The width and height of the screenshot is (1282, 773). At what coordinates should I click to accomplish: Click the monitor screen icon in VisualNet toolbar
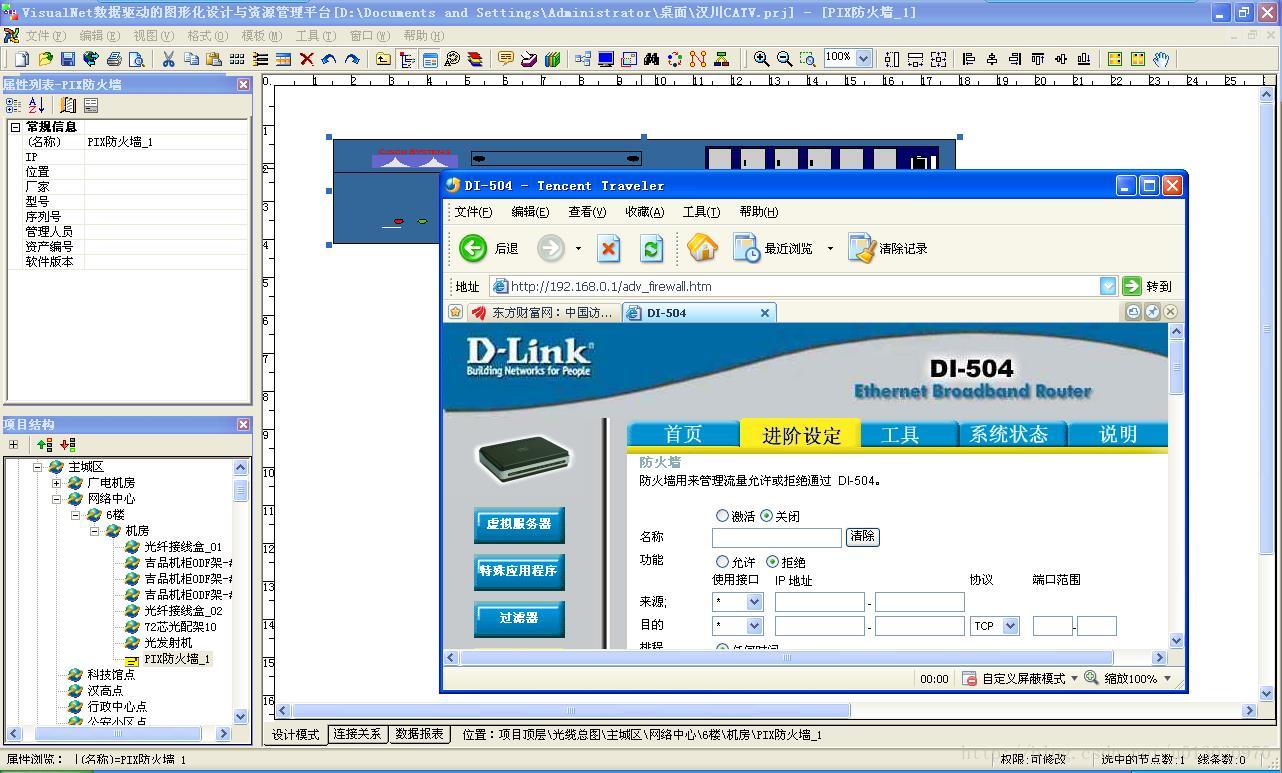tap(606, 59)
